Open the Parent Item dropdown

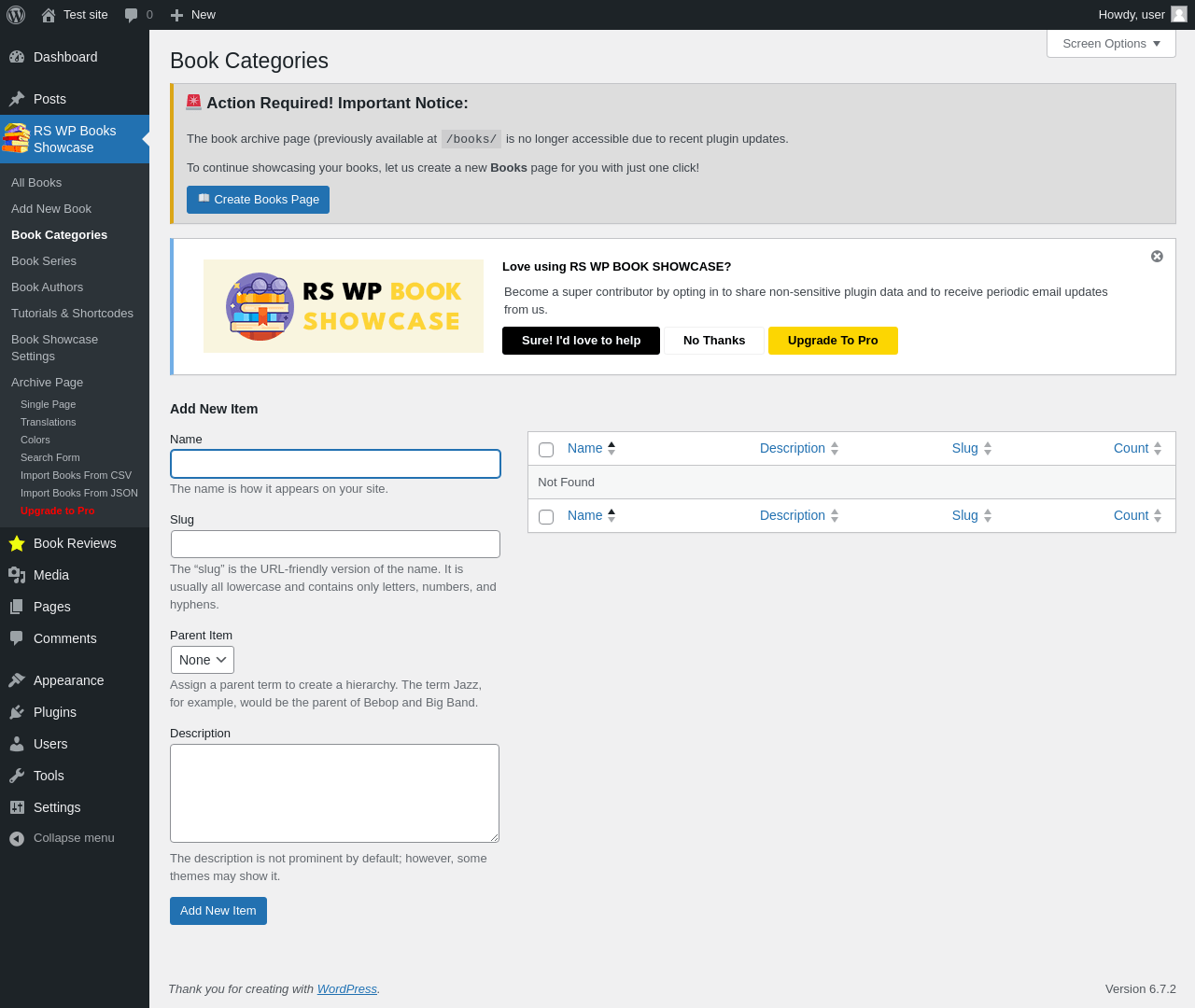point(203,660)
